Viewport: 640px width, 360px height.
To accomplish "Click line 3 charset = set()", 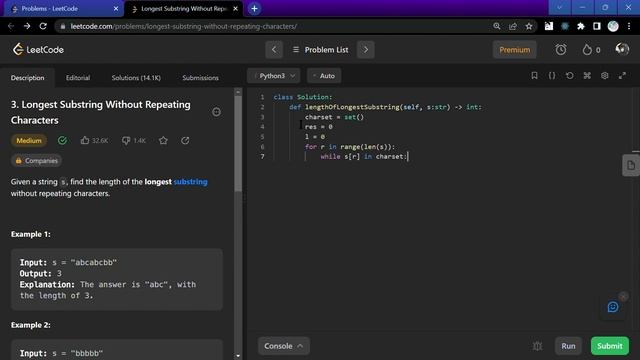I will [x=334, y=117].
